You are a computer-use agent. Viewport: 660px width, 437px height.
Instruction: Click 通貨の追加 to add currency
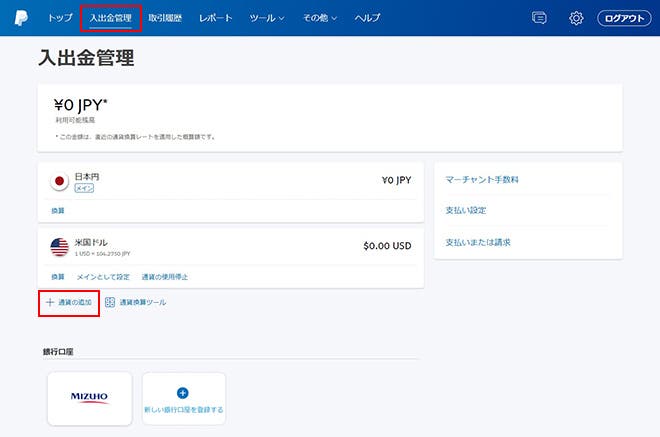pos(70,302)
